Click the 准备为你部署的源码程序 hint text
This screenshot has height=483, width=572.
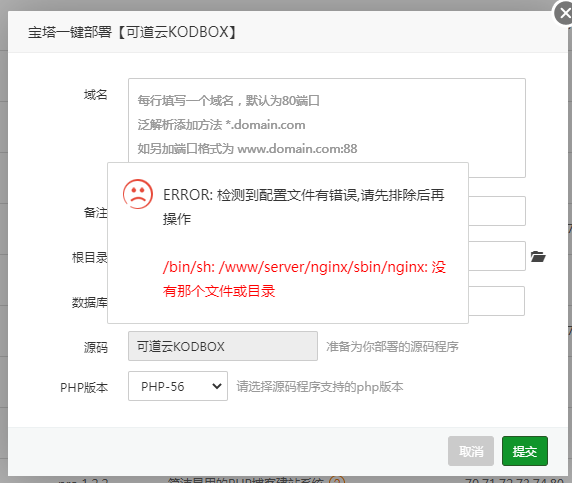393,346
